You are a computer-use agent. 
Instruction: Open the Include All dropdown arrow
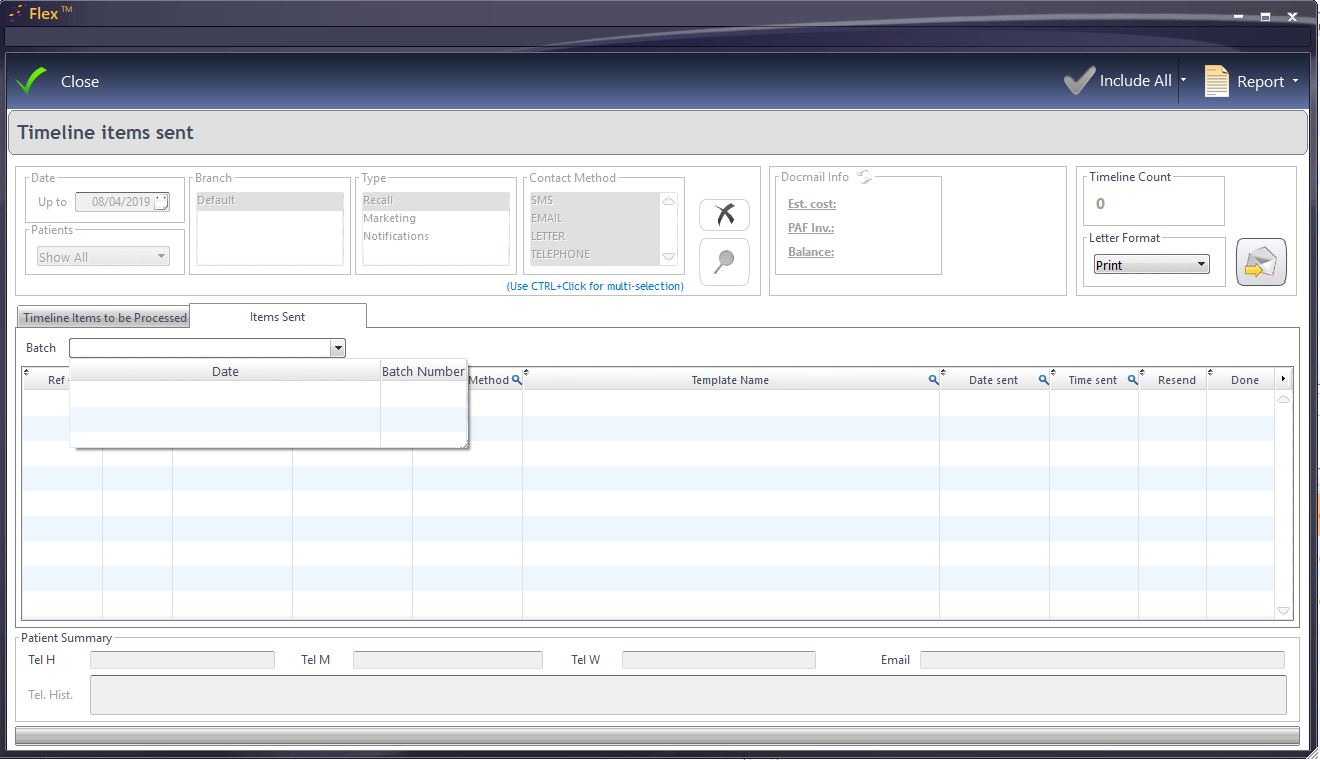(1184, 81)
